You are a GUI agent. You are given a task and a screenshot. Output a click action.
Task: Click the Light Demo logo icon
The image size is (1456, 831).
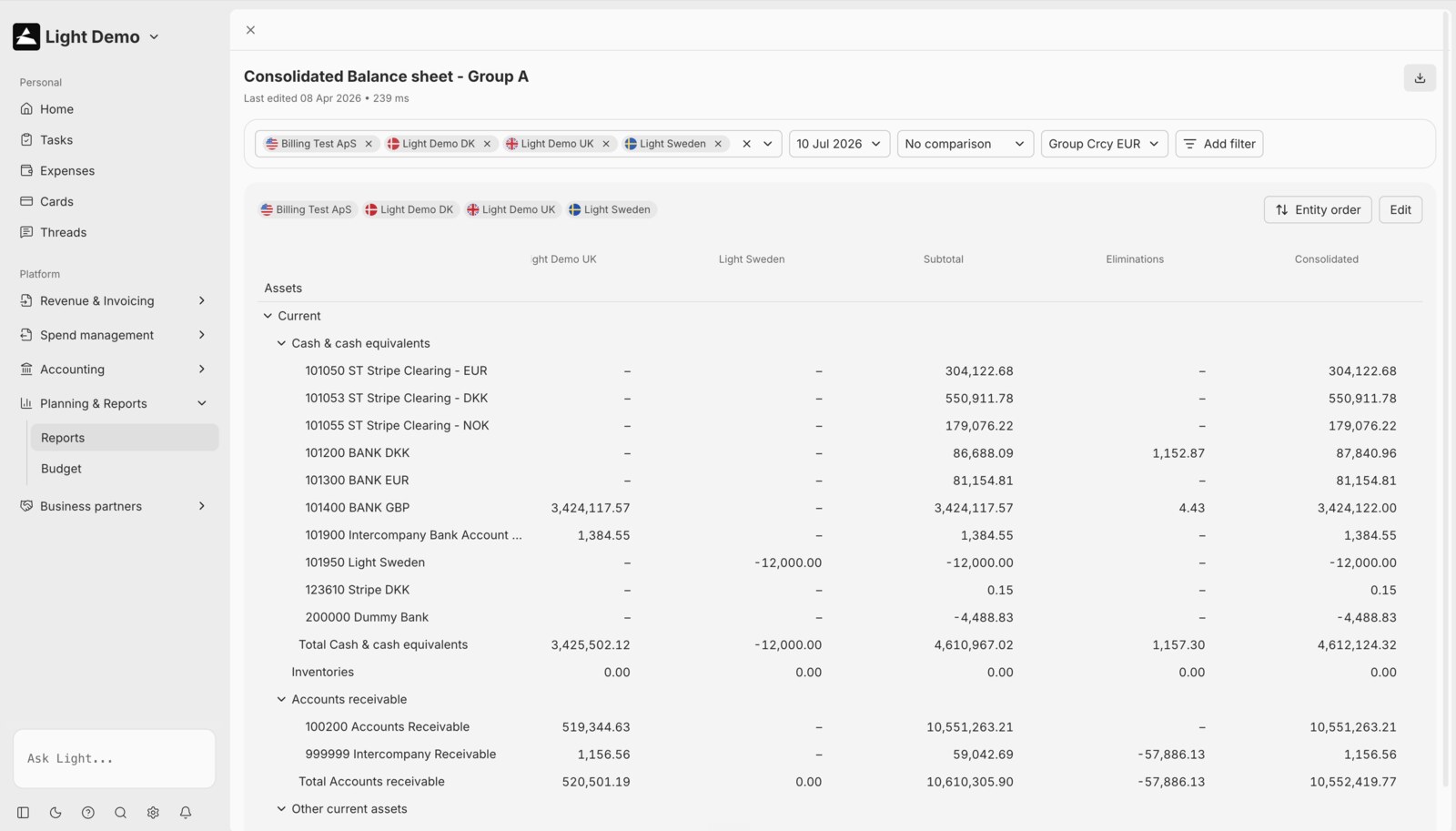pos(26,36)
